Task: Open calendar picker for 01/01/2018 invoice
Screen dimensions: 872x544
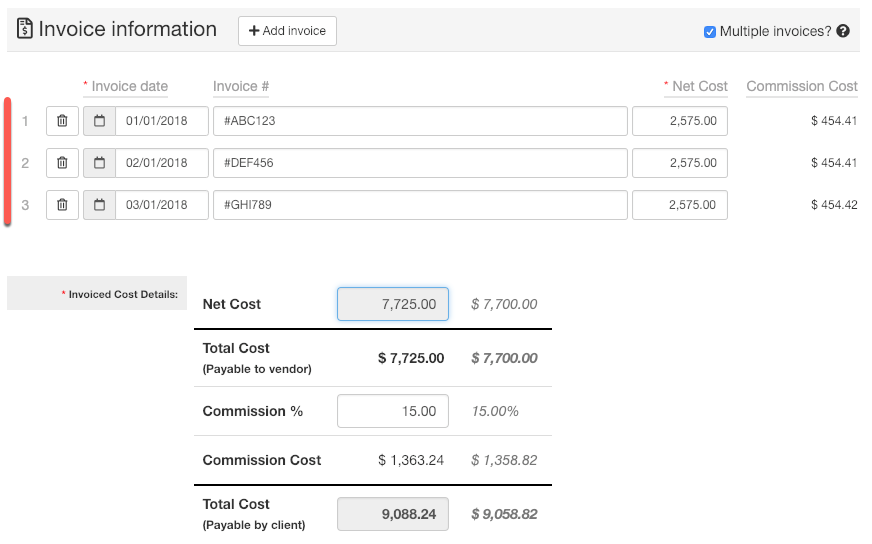Action: pos(99,121)
